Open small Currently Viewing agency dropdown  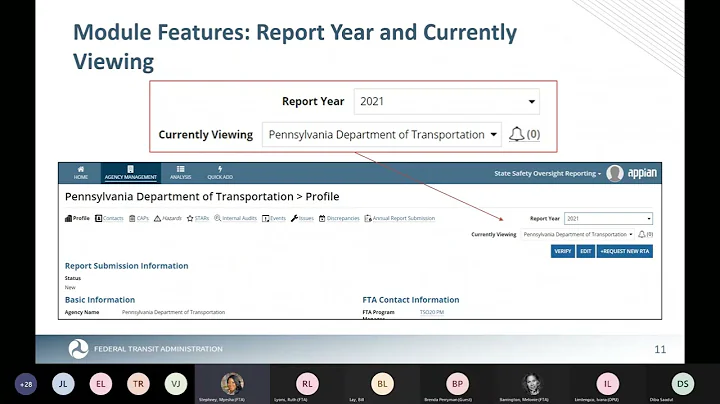[577, 235]
